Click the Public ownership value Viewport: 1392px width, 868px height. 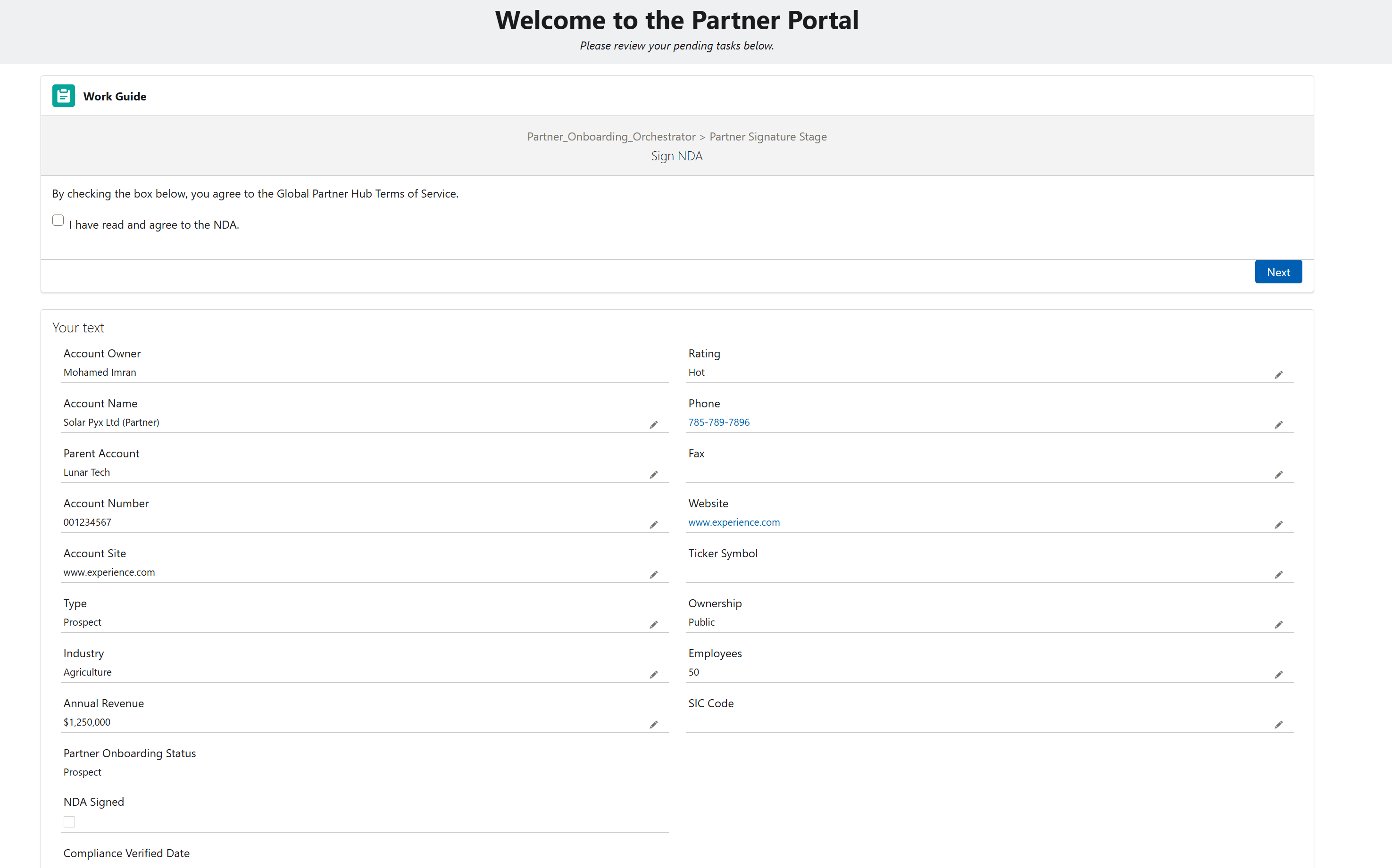[702, 622]
